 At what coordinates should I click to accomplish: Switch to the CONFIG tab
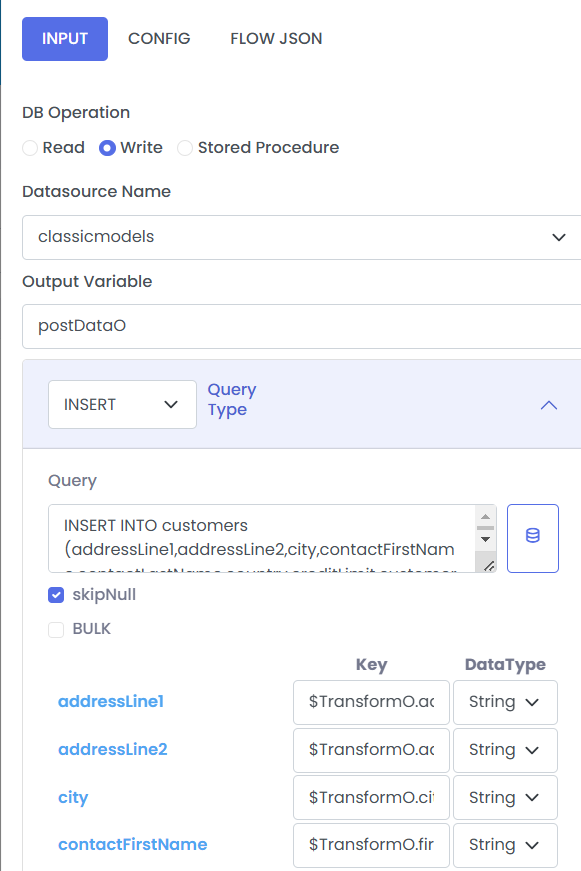click(159, 38)
